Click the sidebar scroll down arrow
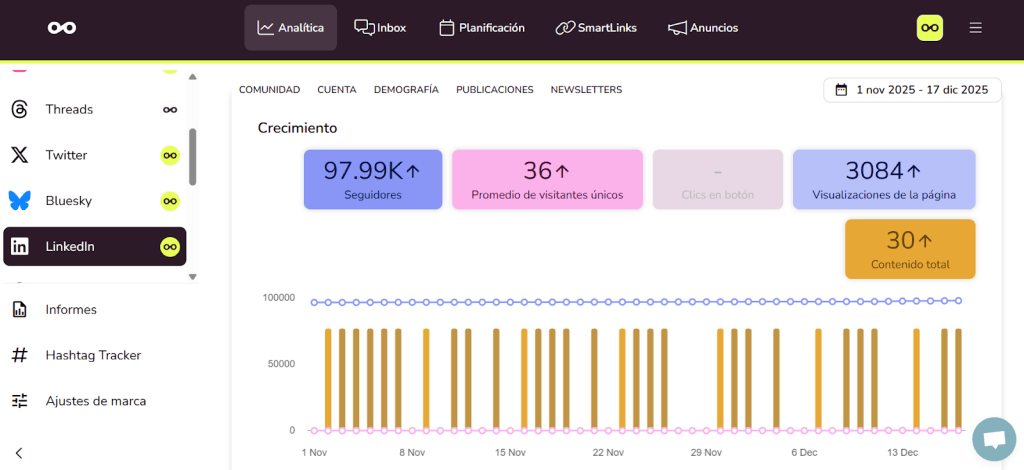 pyautogui.click(x=193, y=277)
